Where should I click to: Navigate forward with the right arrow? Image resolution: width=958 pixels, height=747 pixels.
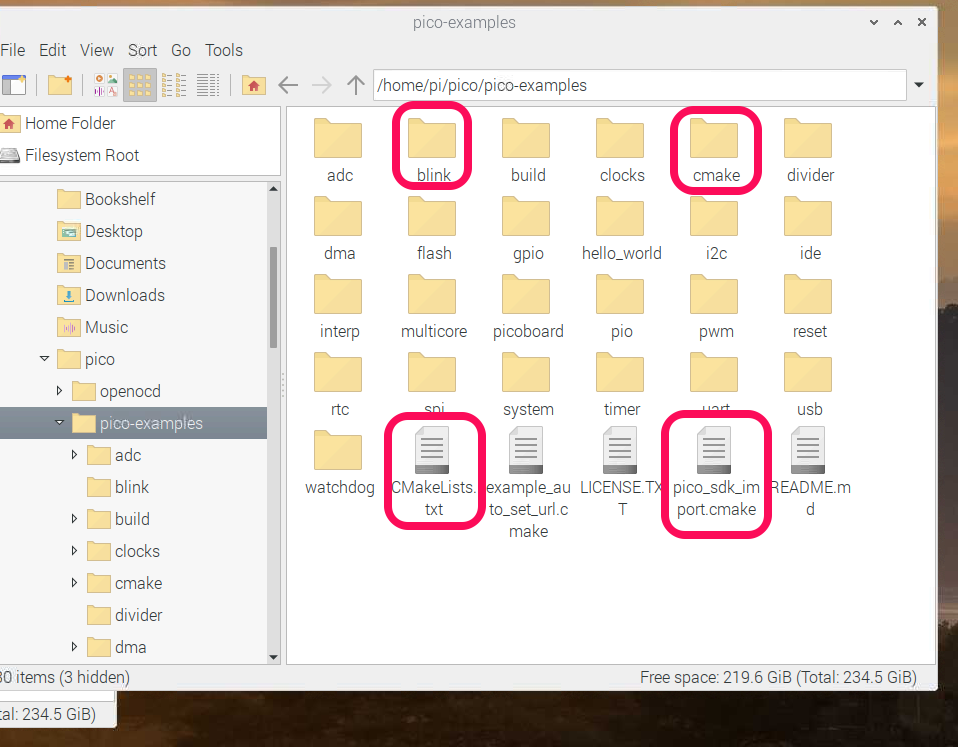[321, 85]
